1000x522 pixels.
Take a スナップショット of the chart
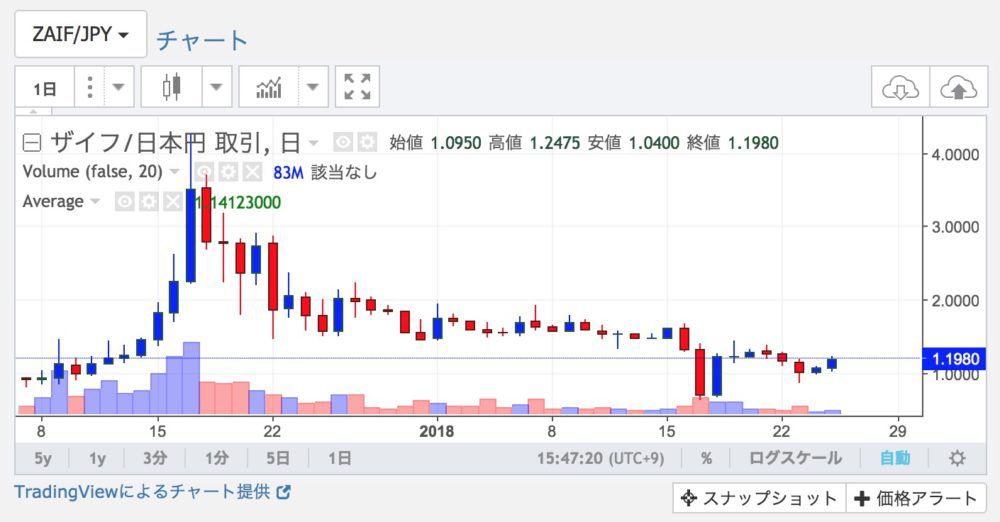tap(759, 498)
